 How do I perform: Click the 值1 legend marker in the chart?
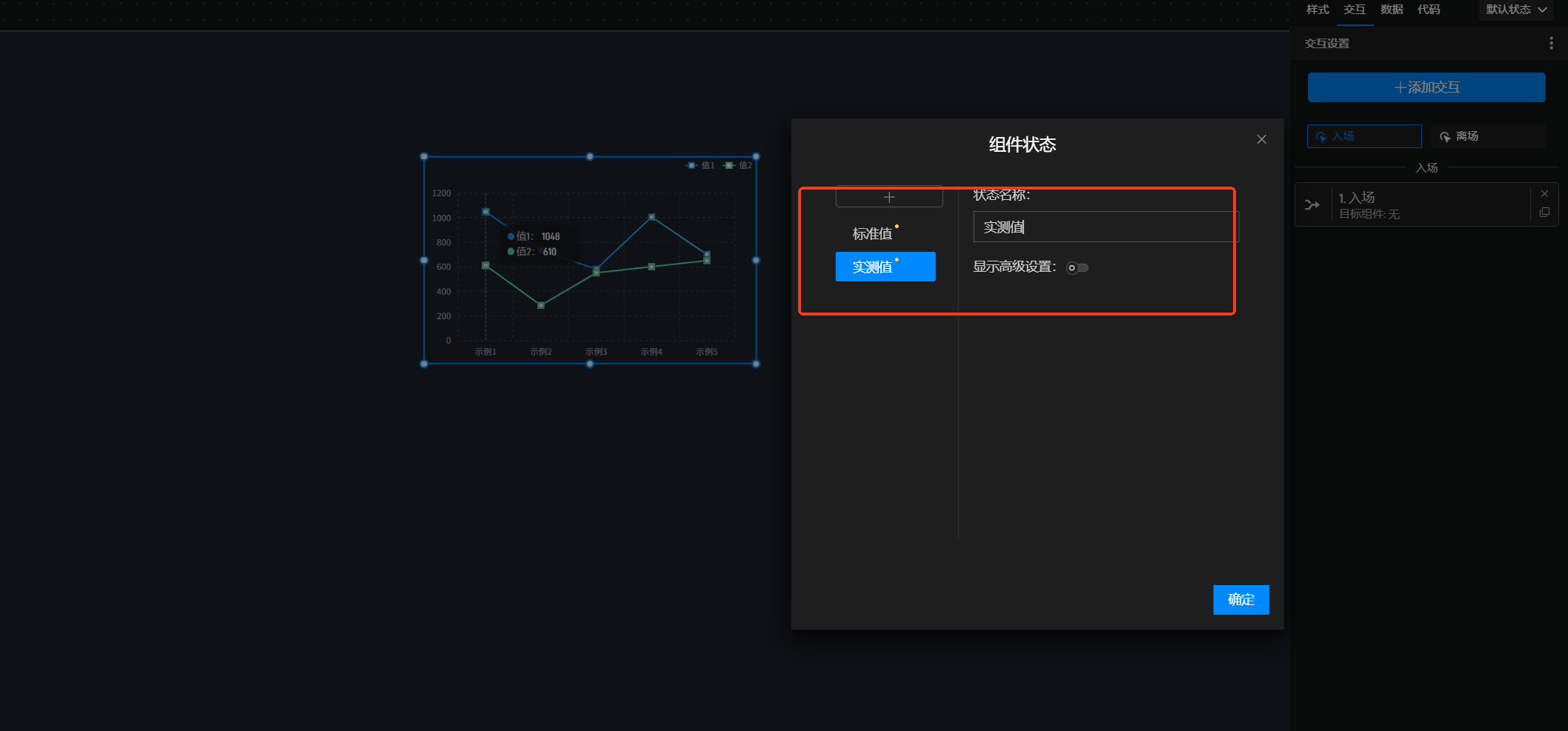point(691,165)
